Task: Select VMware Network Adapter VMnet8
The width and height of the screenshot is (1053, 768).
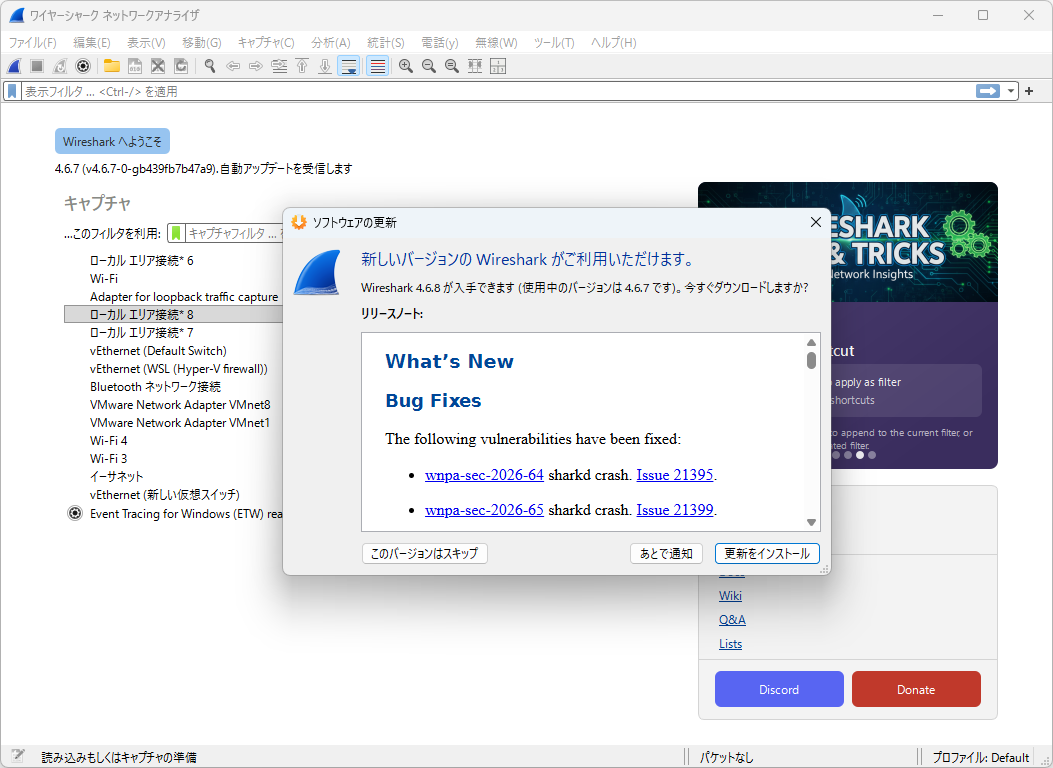Action: point(180,405)
